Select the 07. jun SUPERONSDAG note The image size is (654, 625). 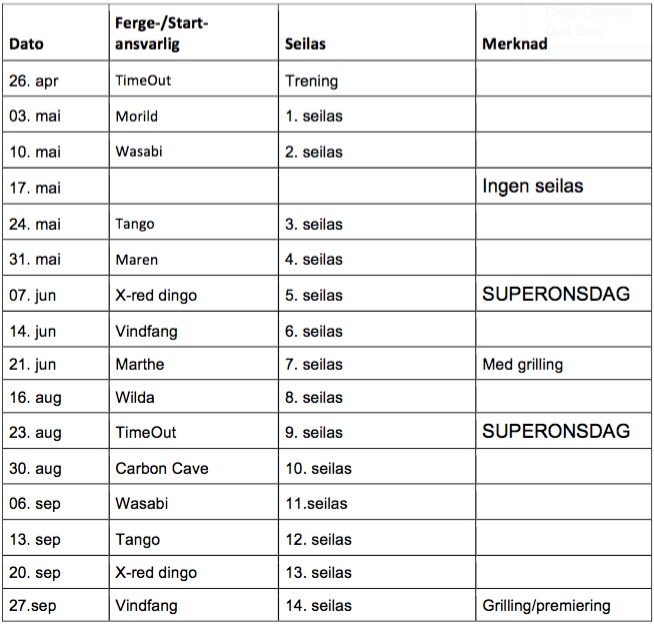tap(556, 294)
